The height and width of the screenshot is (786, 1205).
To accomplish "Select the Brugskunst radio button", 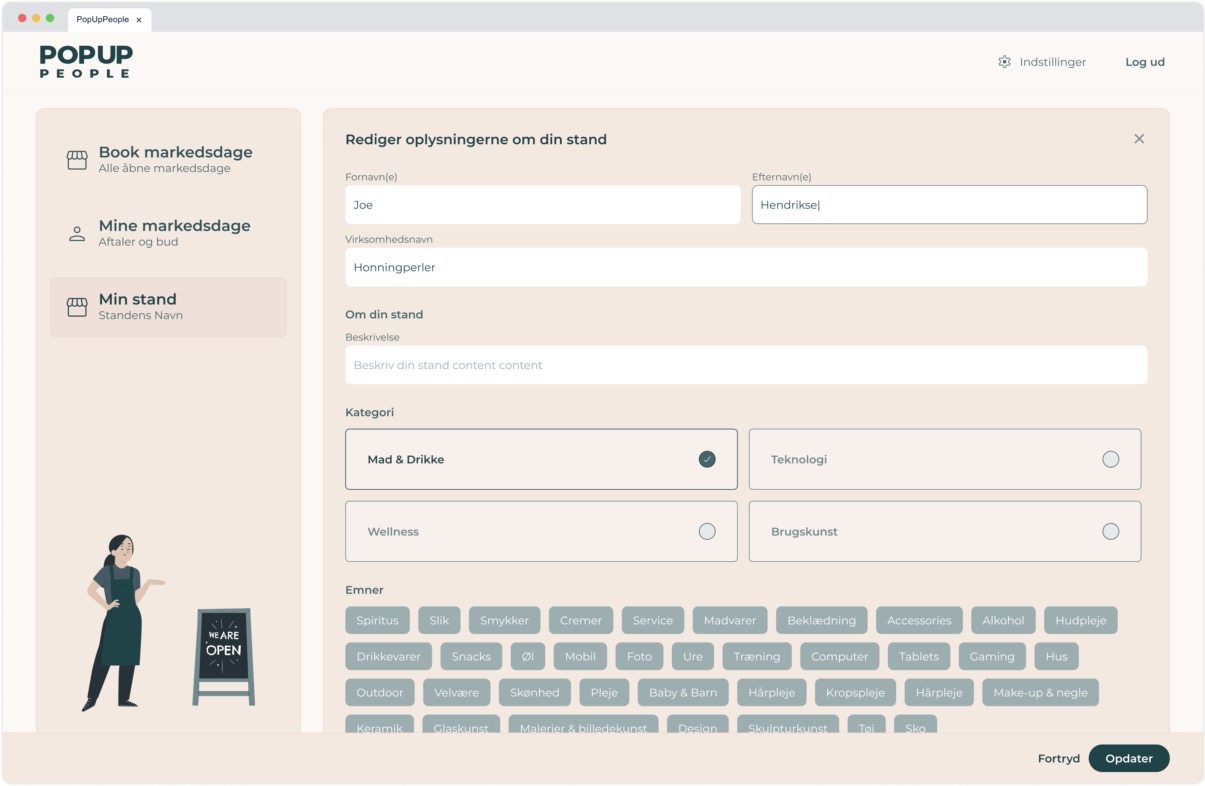I will click(x=1110, y=531).
